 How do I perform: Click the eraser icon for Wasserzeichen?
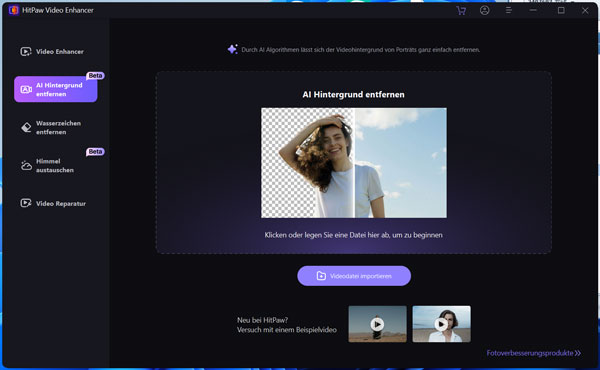pos(26,127)
